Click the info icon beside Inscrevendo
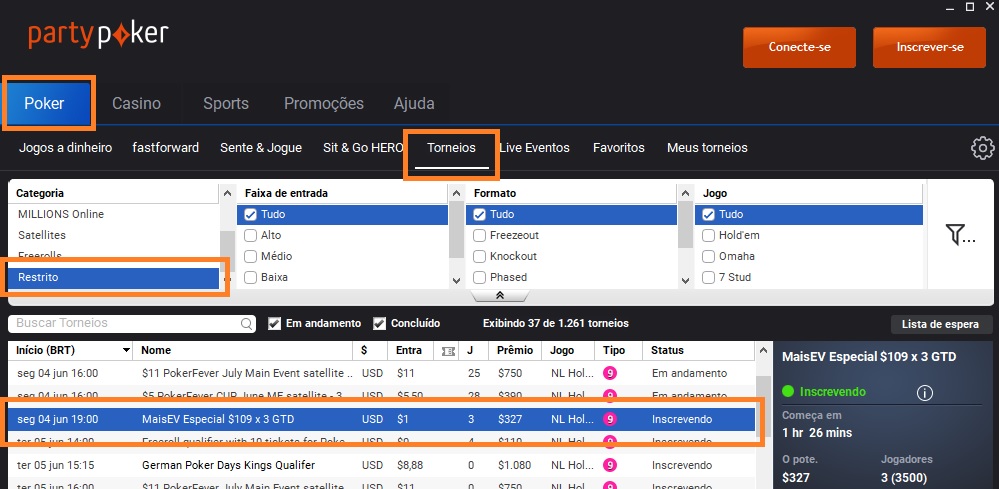The height and width of the screenshot is (489, 999). [924, 393]
